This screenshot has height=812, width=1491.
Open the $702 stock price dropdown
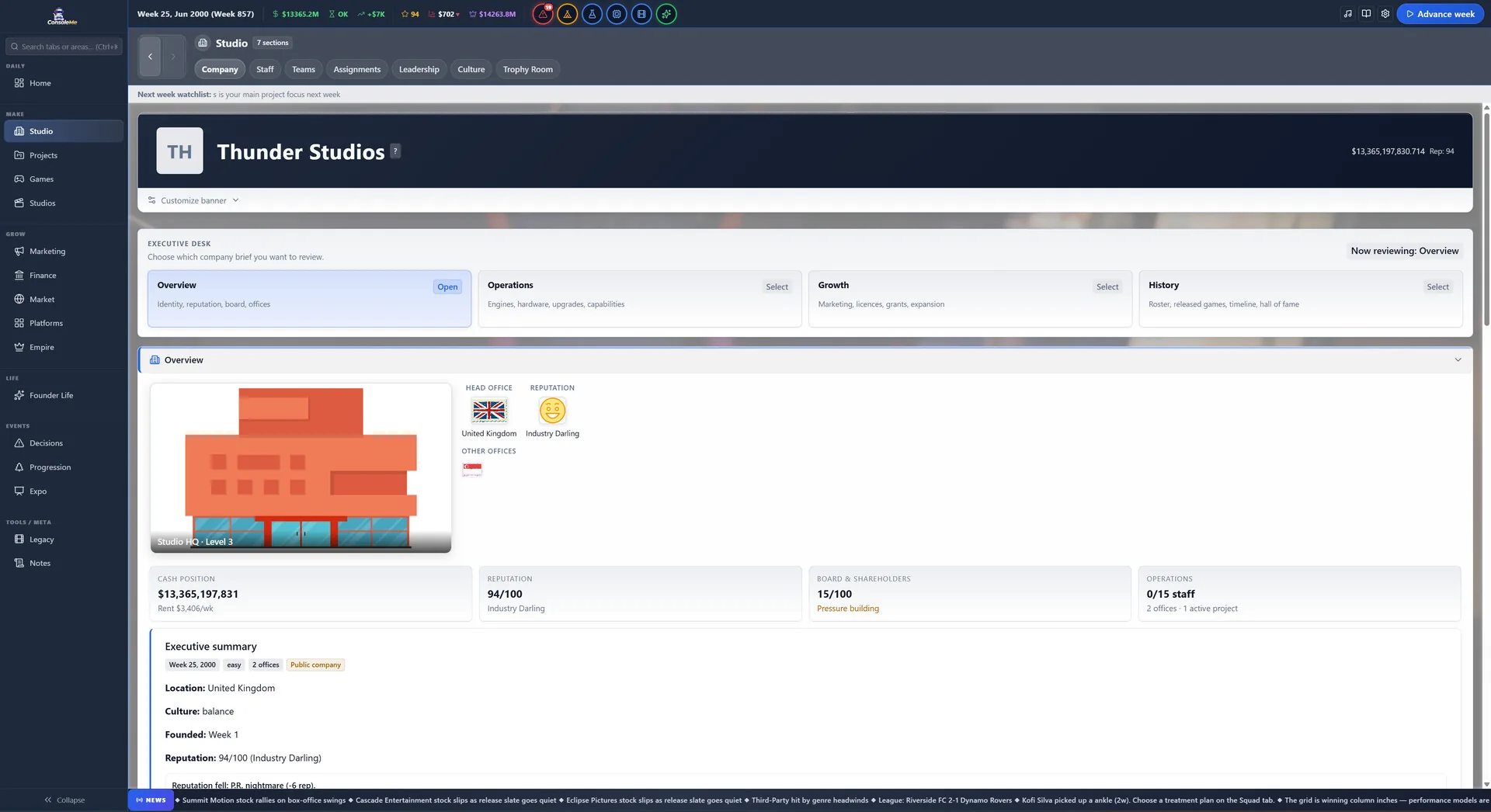[x=444, y=14]
